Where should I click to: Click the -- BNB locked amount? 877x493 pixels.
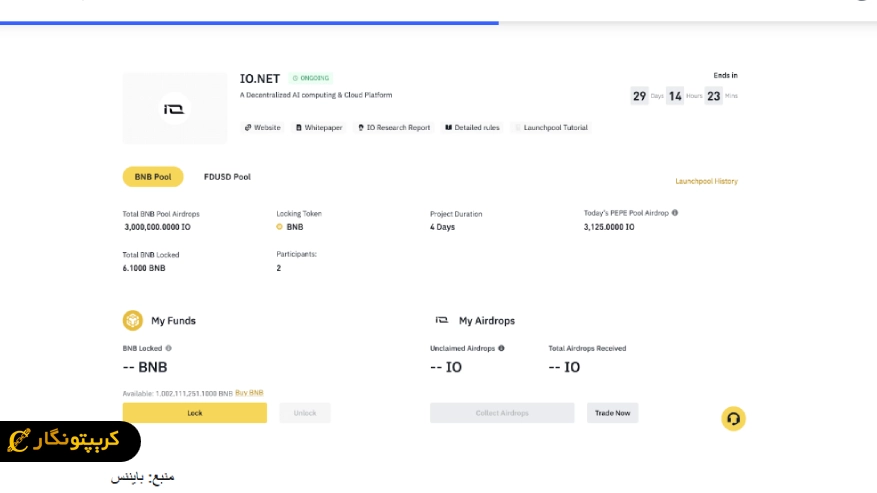145,367
